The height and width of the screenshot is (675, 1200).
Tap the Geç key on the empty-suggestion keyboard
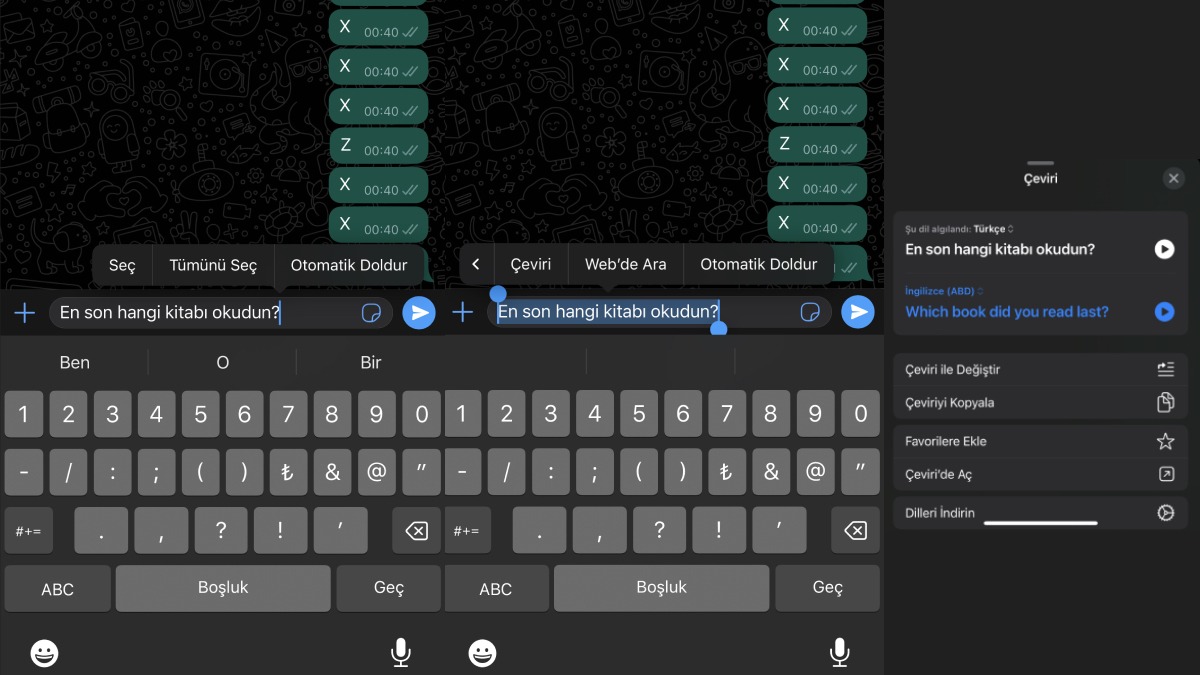point(828,588)
